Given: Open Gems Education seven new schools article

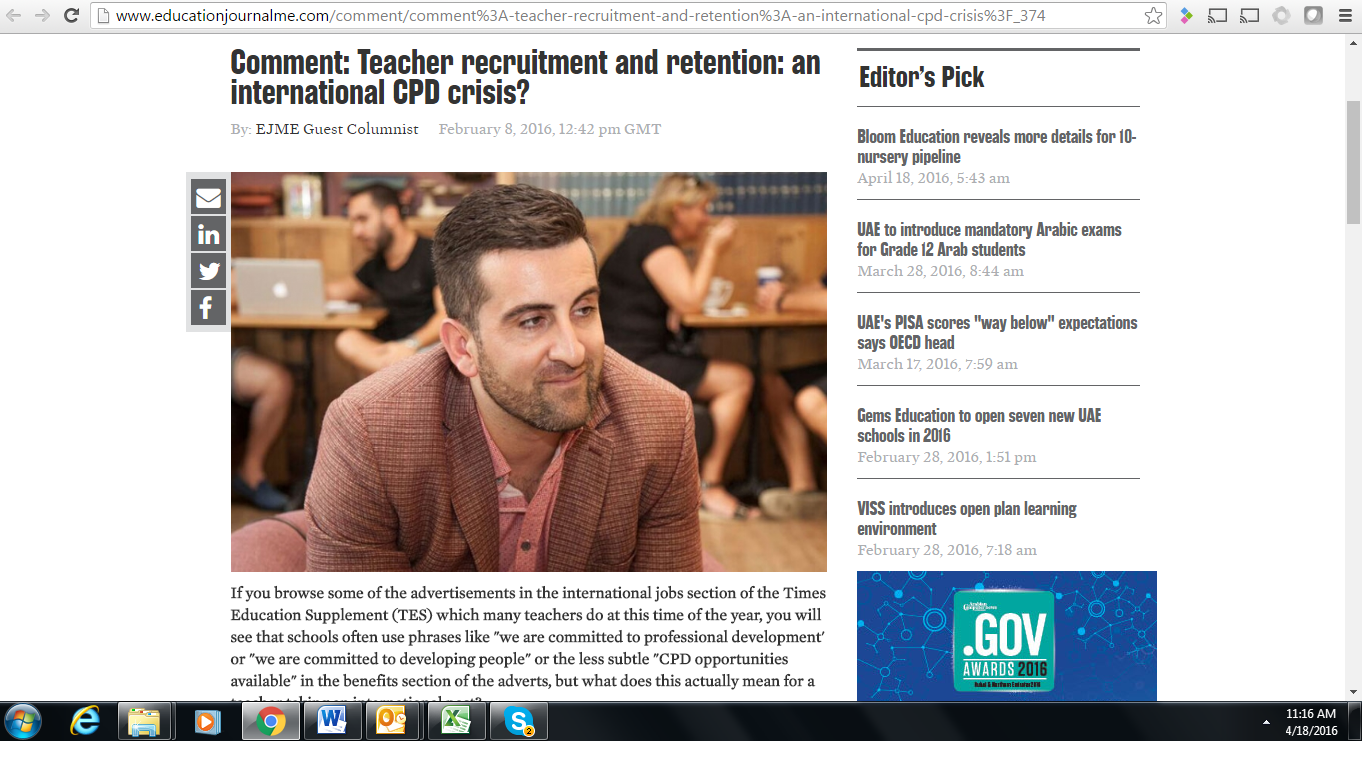Looking at the screenshot, I should 978,425.
